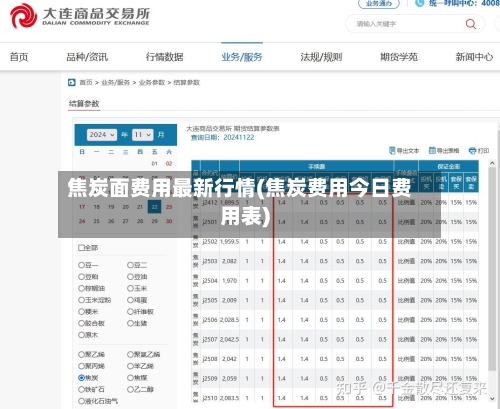Image resolution: width=500 pixels, height=409 pixels.
Task: Select the 豆二 radio button
Action: pos(130,265)
